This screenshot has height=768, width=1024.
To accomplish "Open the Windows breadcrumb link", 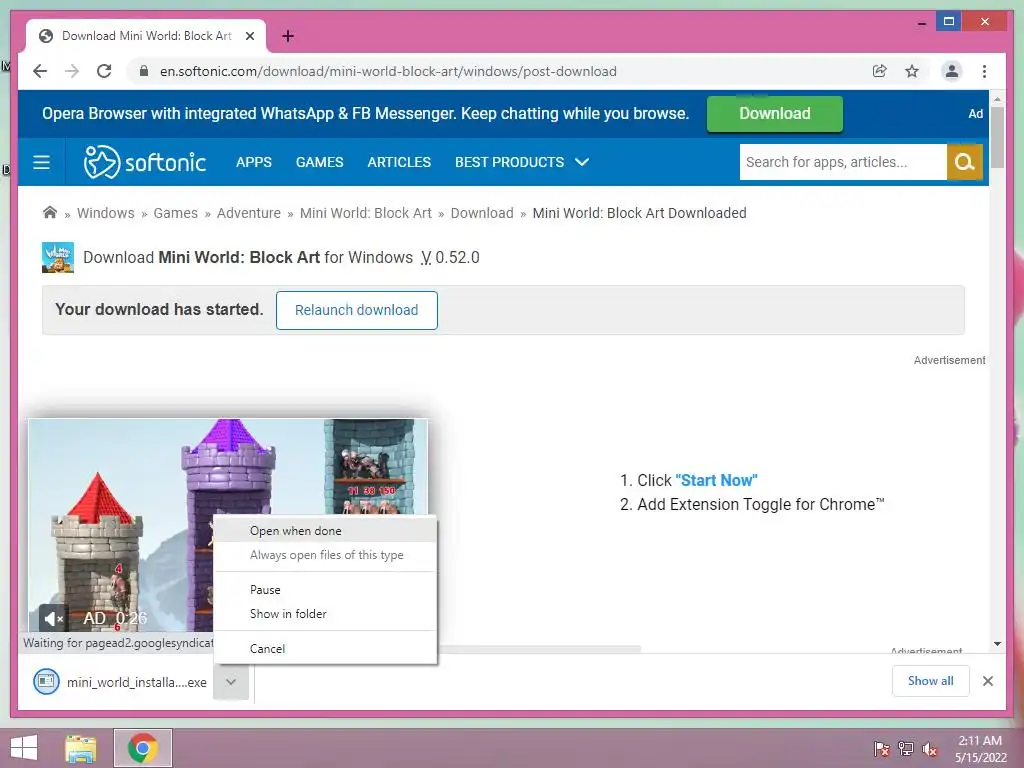I will (x=106, y=213).
